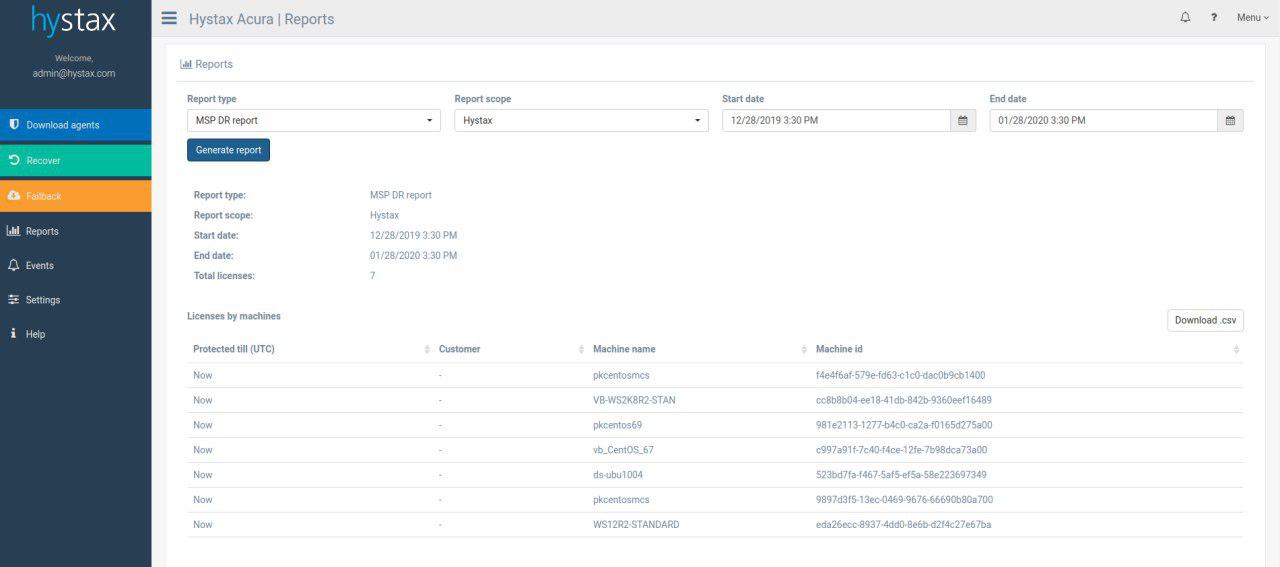Open the Start date calendar picker
Image resolution: width=1280 pixels, height=567 pixels.
point(963,120)
